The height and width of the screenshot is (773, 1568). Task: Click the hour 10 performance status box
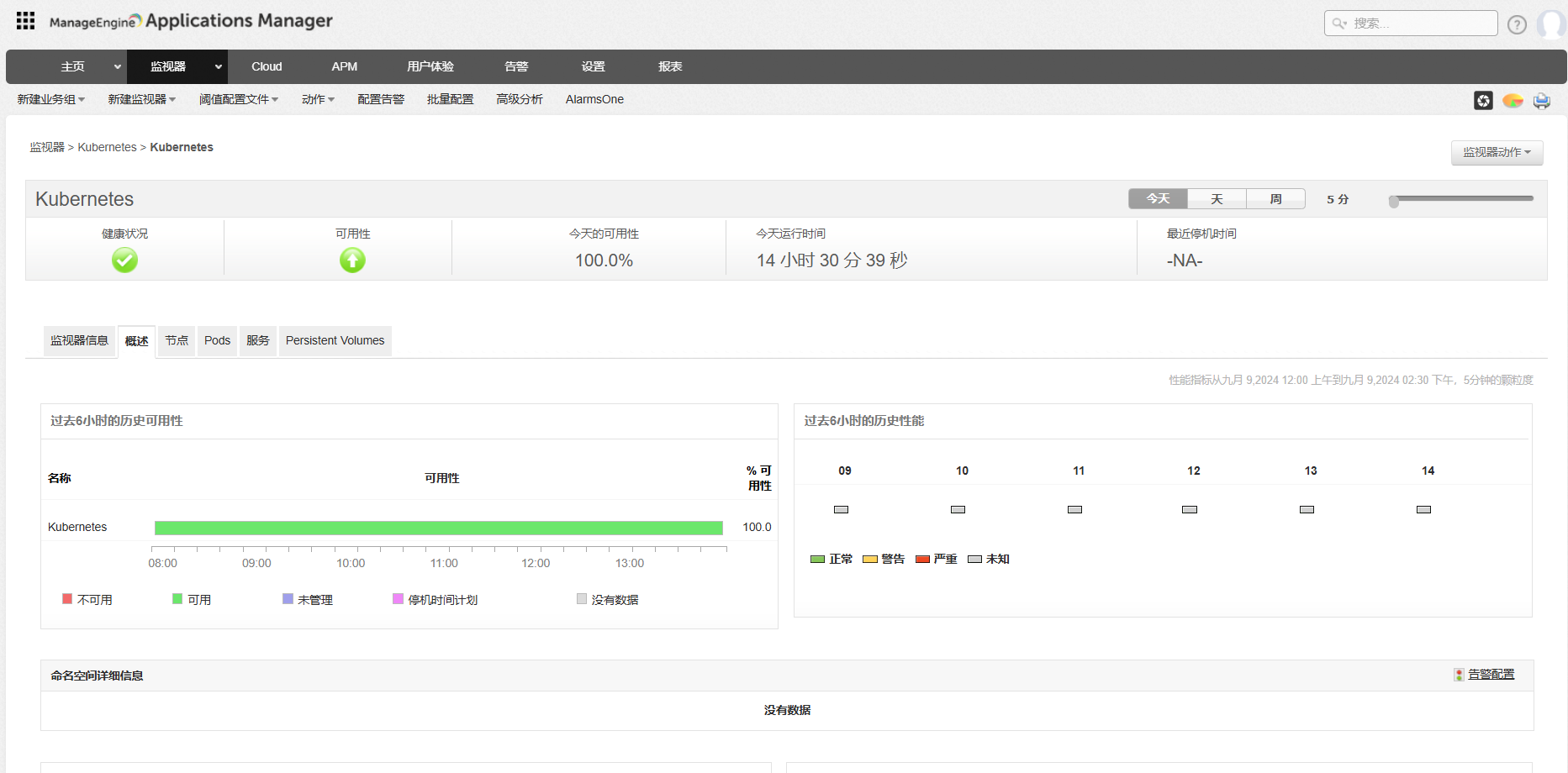[958, 509]
